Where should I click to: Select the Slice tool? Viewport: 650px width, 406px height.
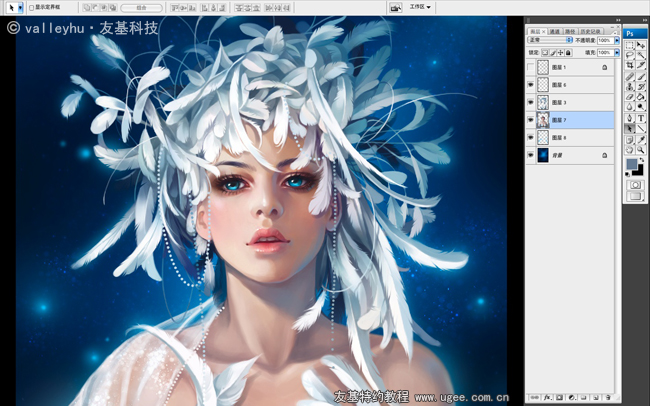pos(641,66)
